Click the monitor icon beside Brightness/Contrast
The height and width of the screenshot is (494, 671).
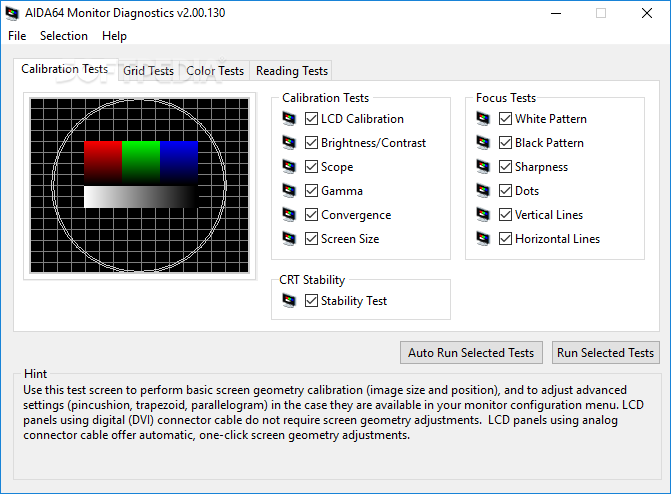coord(289,143)
